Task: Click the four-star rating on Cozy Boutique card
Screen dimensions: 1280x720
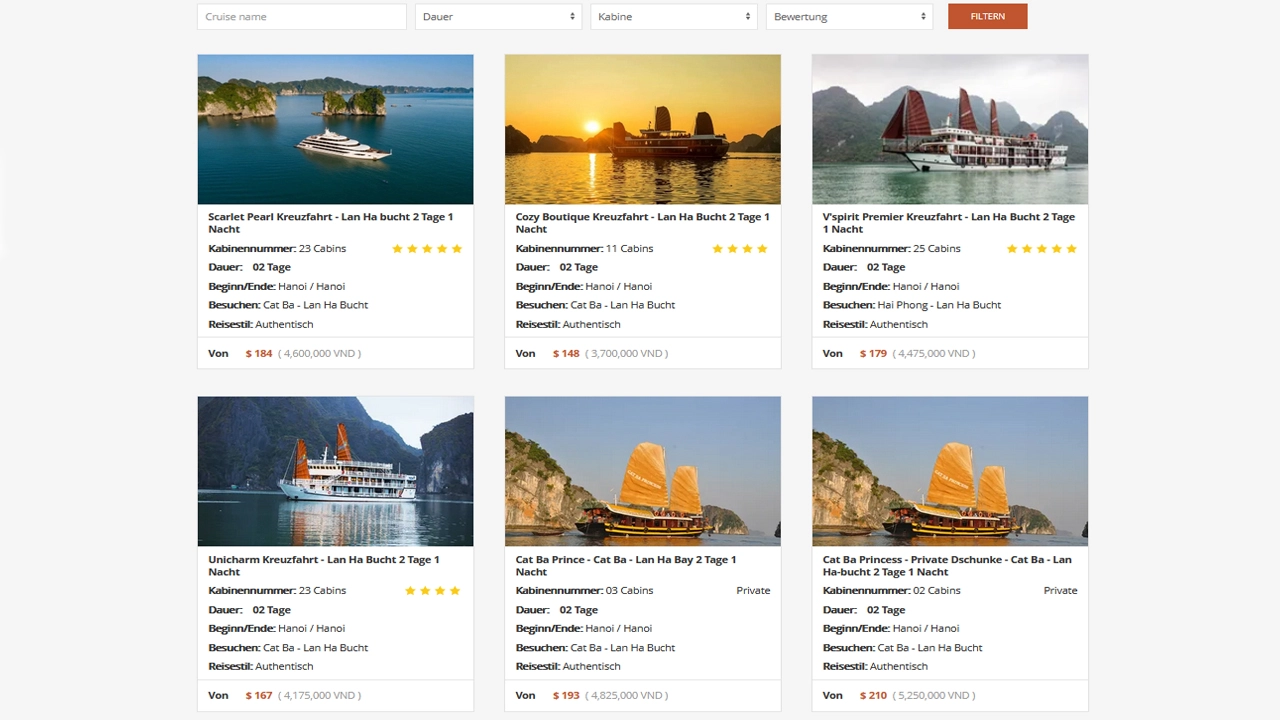Action: pyautogui.click(x=740, y=248)
